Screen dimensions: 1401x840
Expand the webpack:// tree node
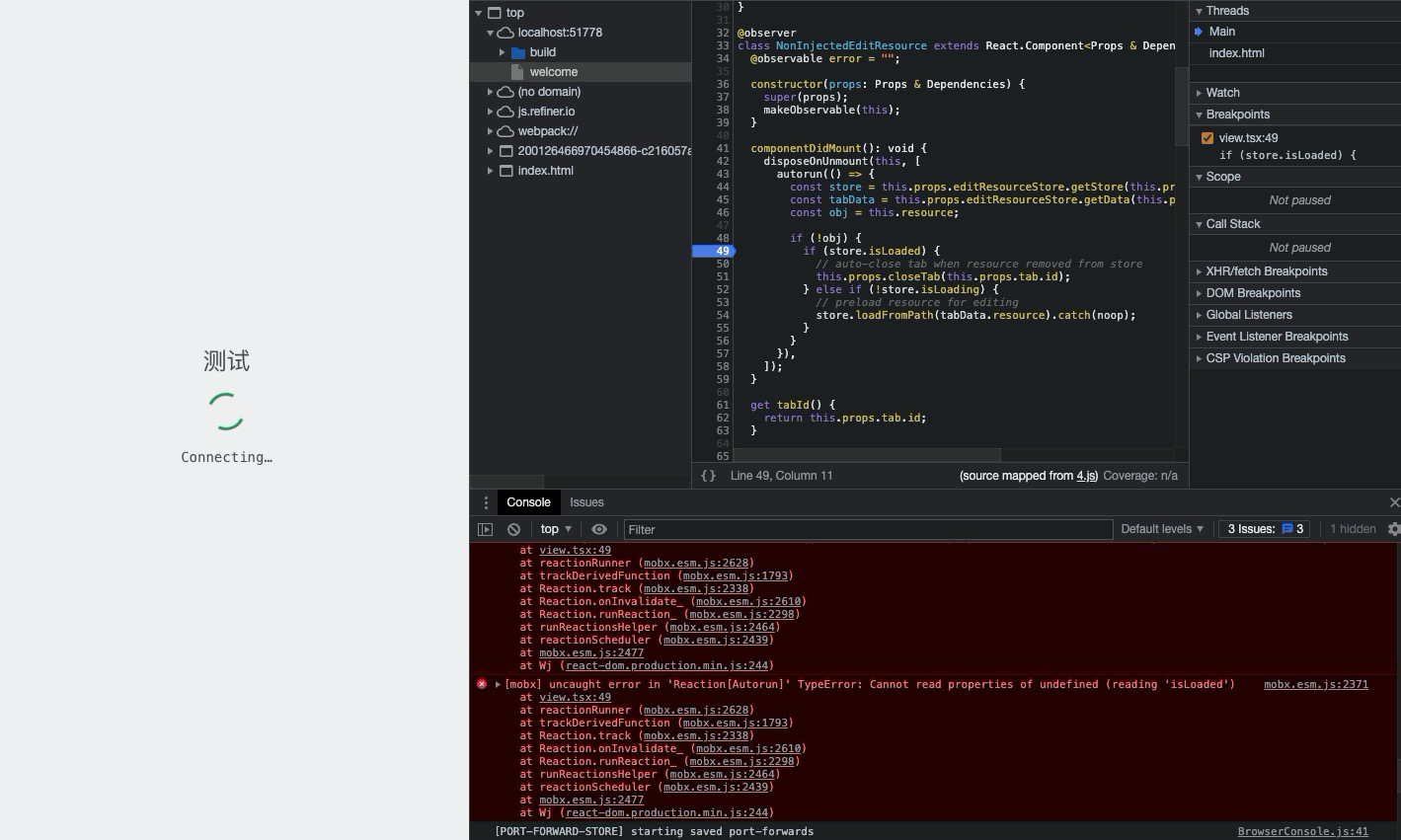pyautogui.click(x=491, y=130)
